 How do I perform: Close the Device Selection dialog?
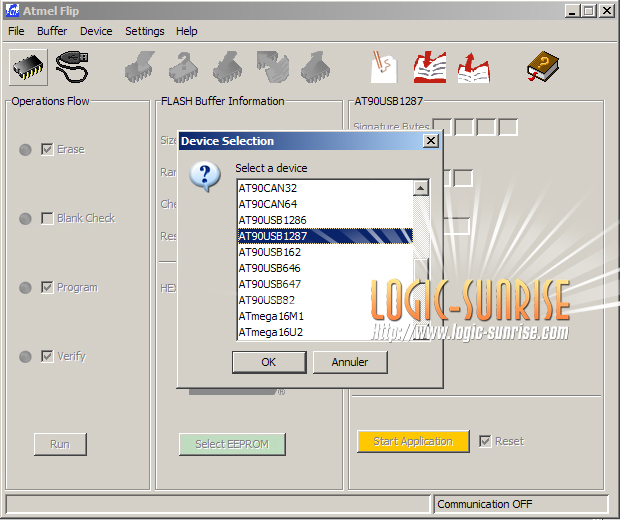tap(431, 141)
